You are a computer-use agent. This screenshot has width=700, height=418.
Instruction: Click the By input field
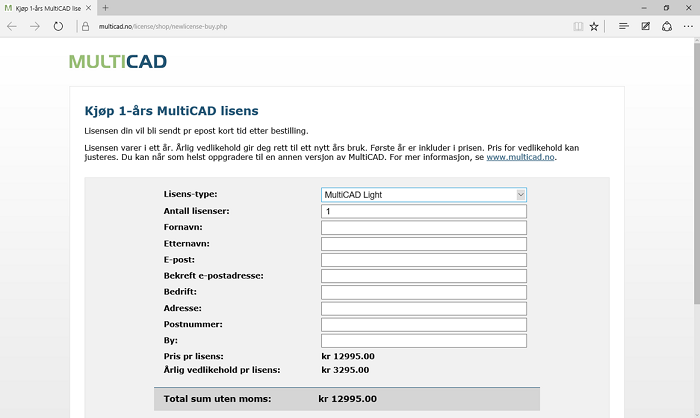pos(424,341)
